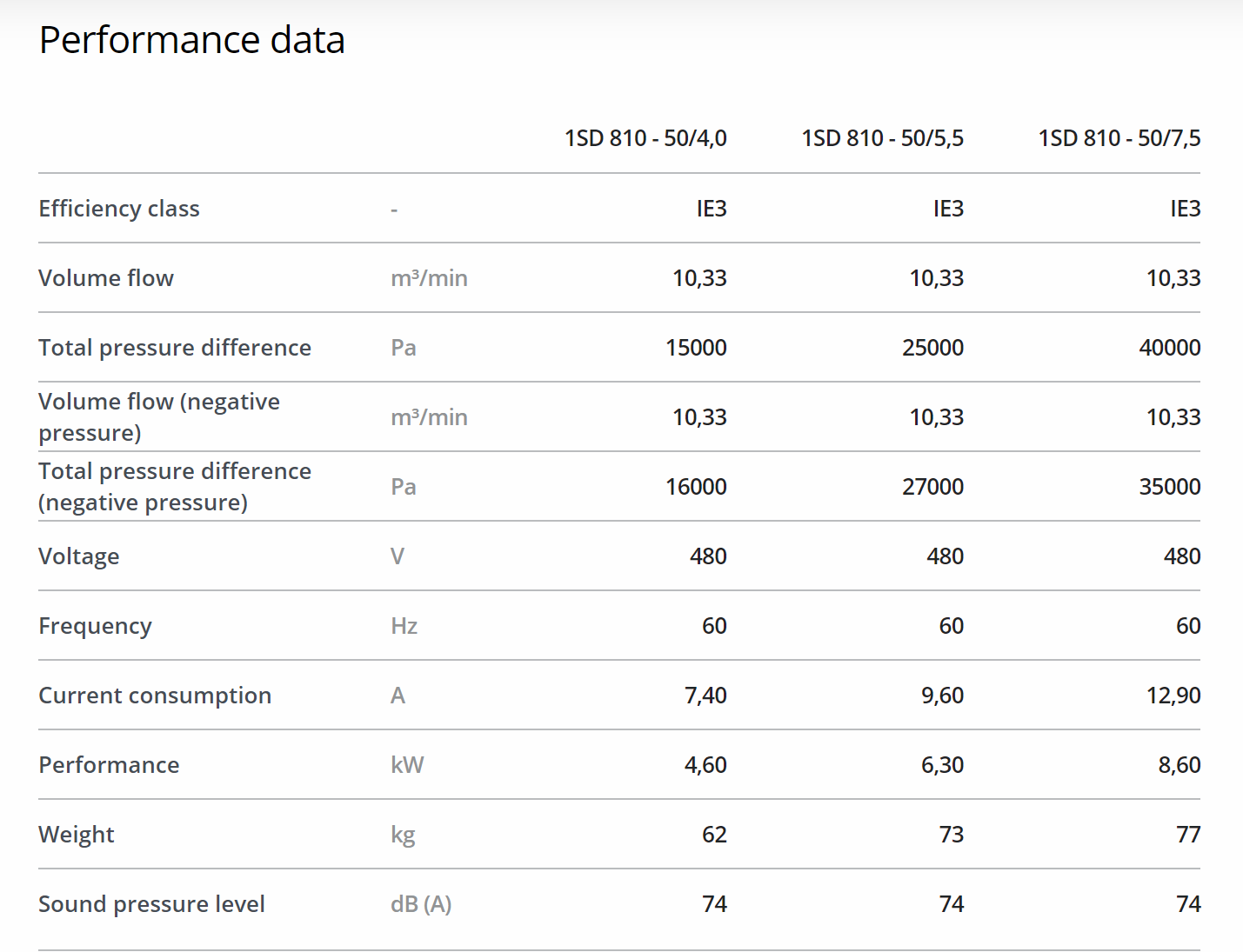The width and height of the screenshot is (1243, 952).
Task: Click the 27000 negative pressure value
Action: click(932, 487)
